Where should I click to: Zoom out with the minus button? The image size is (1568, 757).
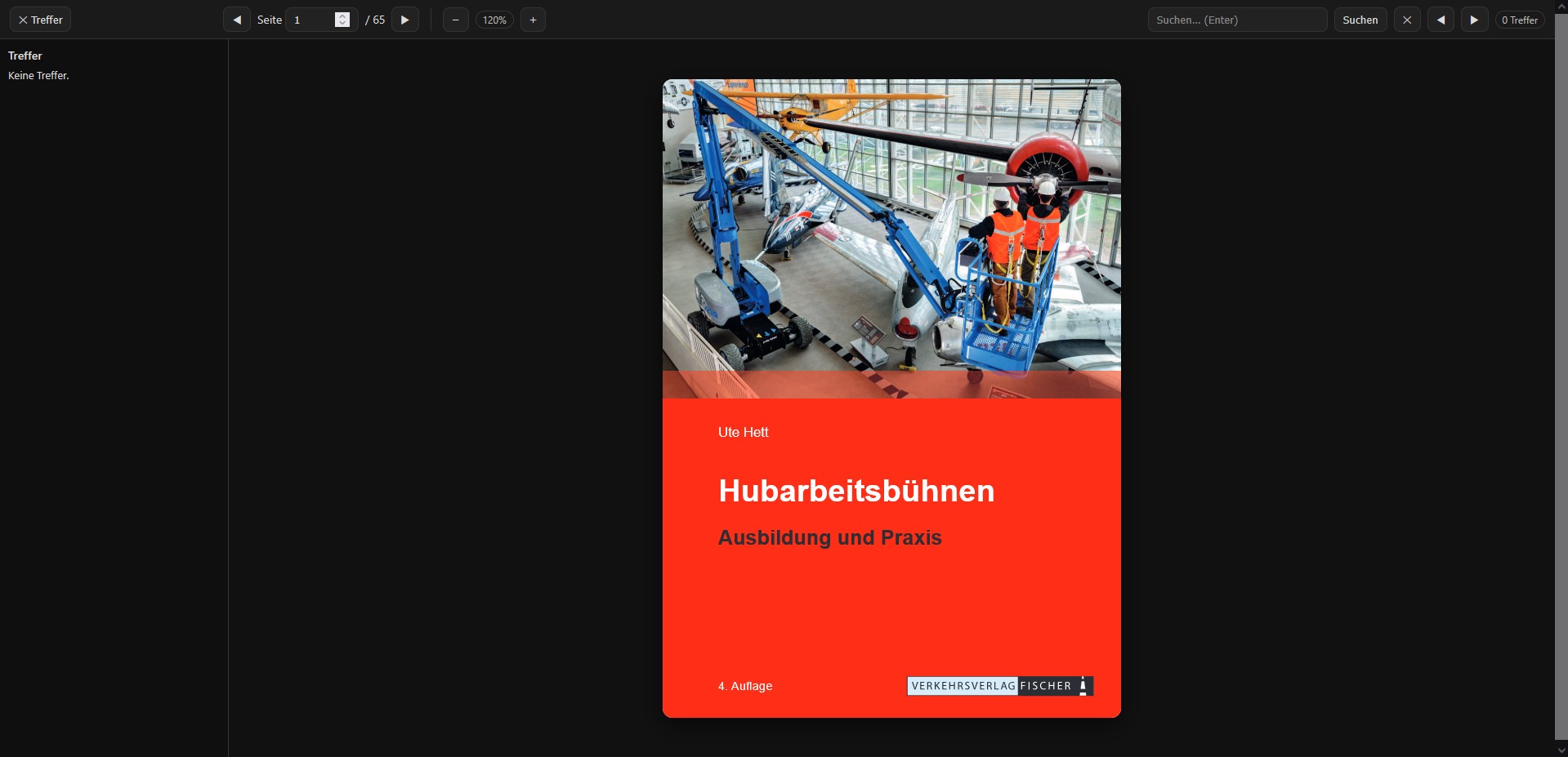pyautogui.click(x=455, y=20)
